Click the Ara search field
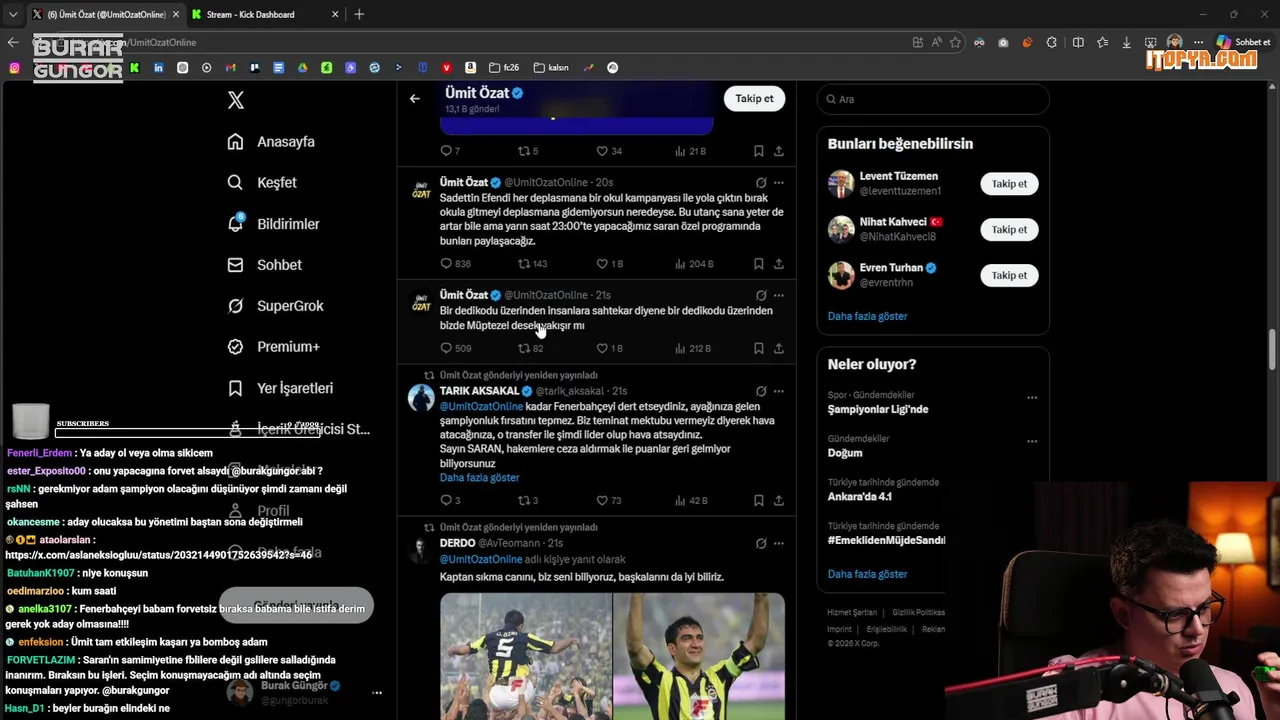 [x=933, y=99]
